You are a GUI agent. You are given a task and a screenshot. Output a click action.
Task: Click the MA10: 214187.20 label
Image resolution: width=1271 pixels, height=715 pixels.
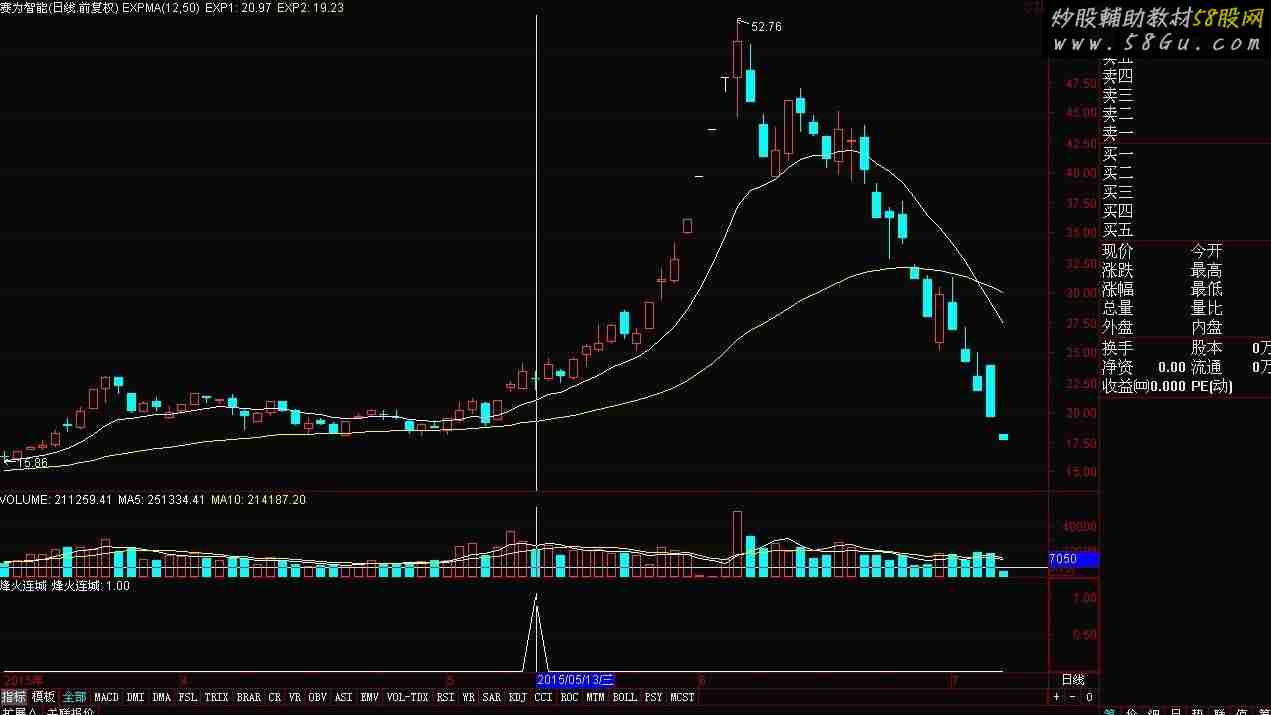point(258,500)
